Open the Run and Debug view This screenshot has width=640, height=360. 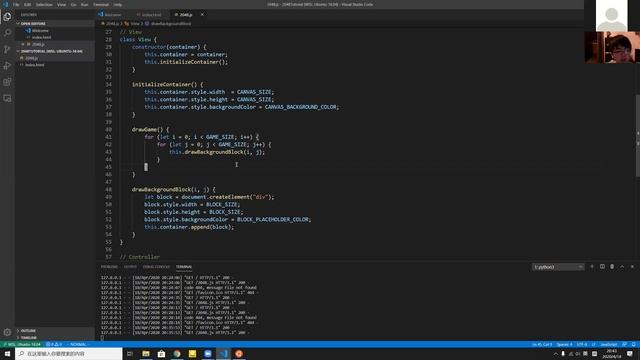[x=7, y=65]
